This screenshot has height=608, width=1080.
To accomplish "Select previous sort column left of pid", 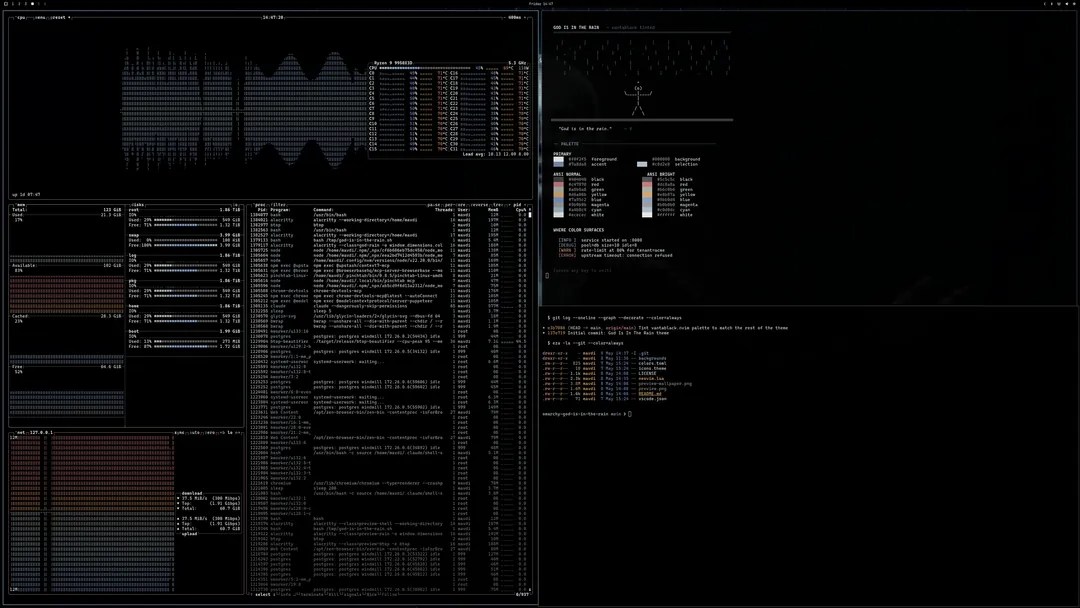I will point(508,205).
